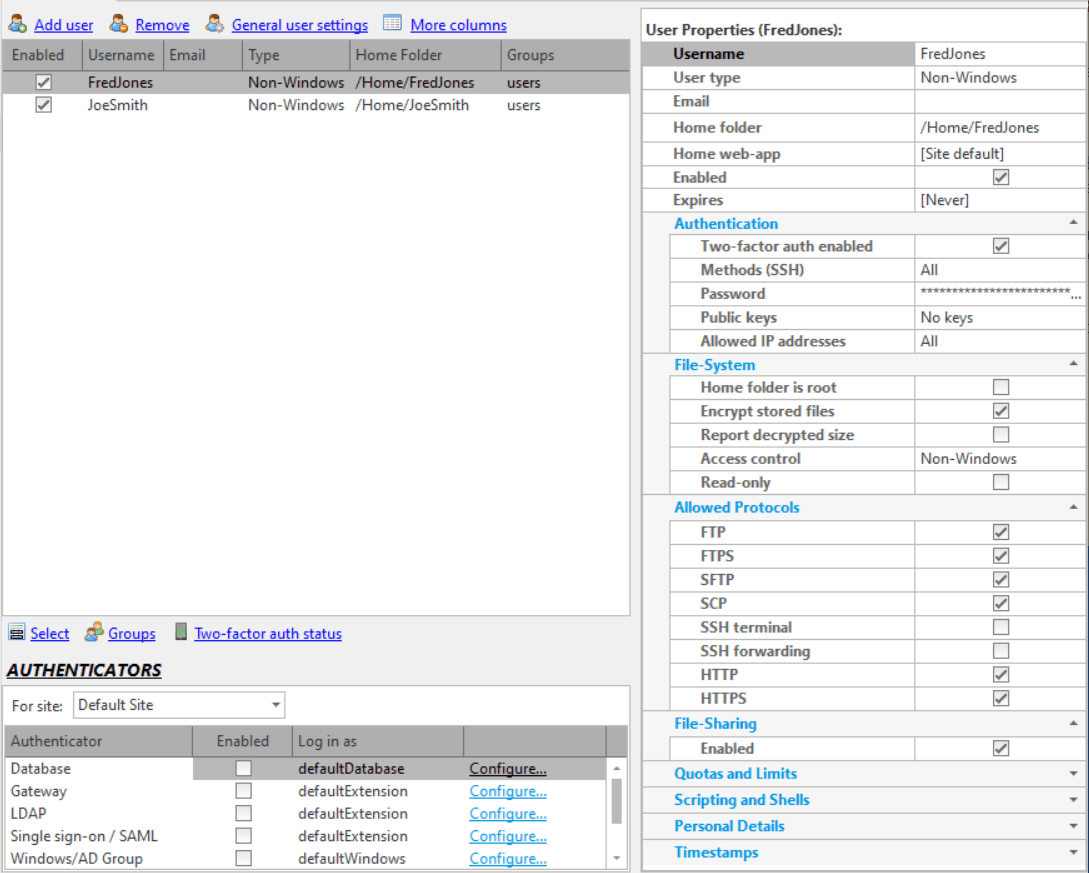Toggle File-Sharing Enabled checkbox
The height and width of the screenshot is (873, 1089).
[1001, 748]
